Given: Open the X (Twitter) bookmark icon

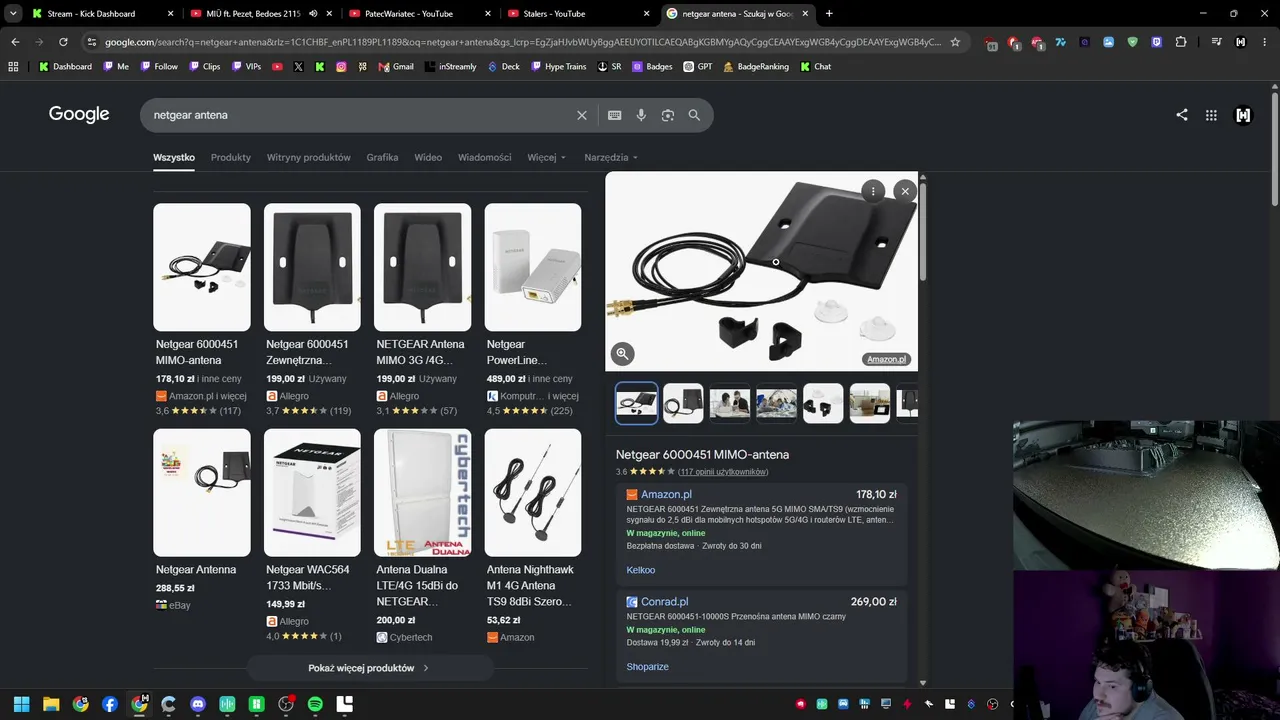Looking at the screenshot, I should [x=298, y=67].
